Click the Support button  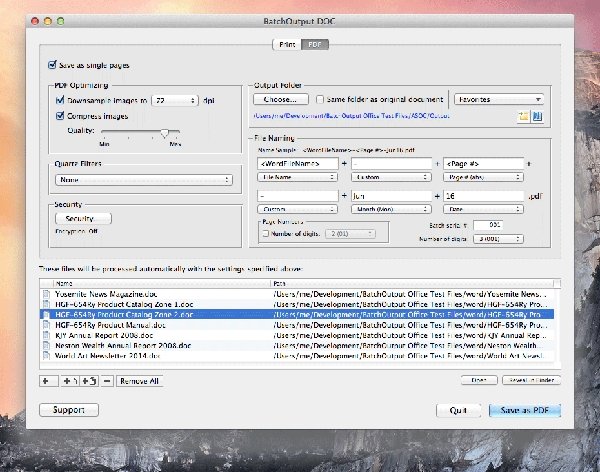(69, 410)
